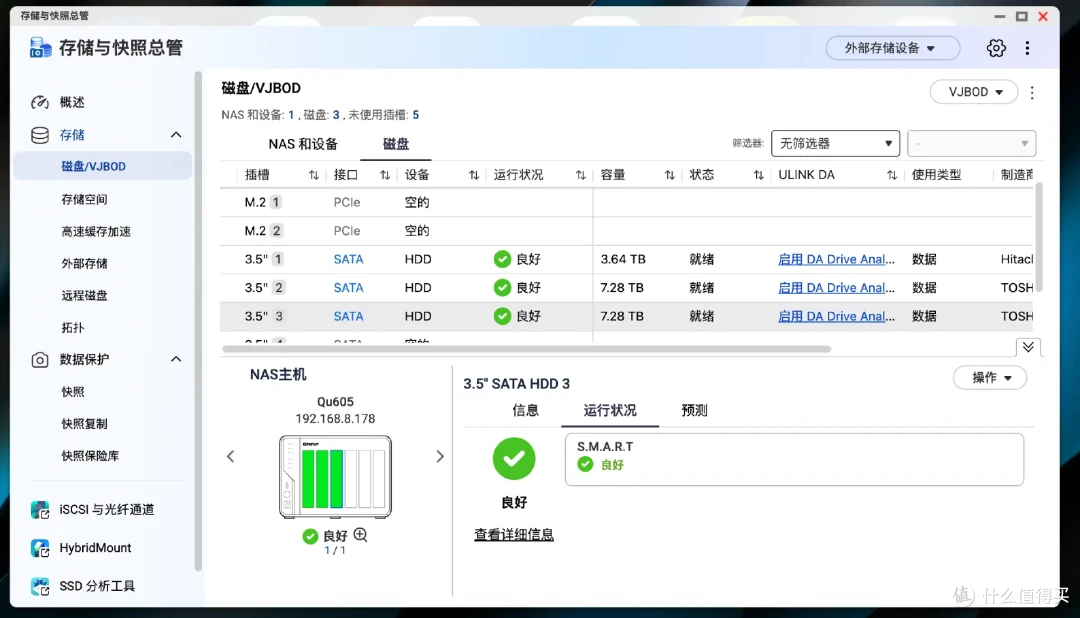This screenshot has width=1080, height=618.
Task: Click the 存储 disk stack icon
Action: tap(40, 135)
